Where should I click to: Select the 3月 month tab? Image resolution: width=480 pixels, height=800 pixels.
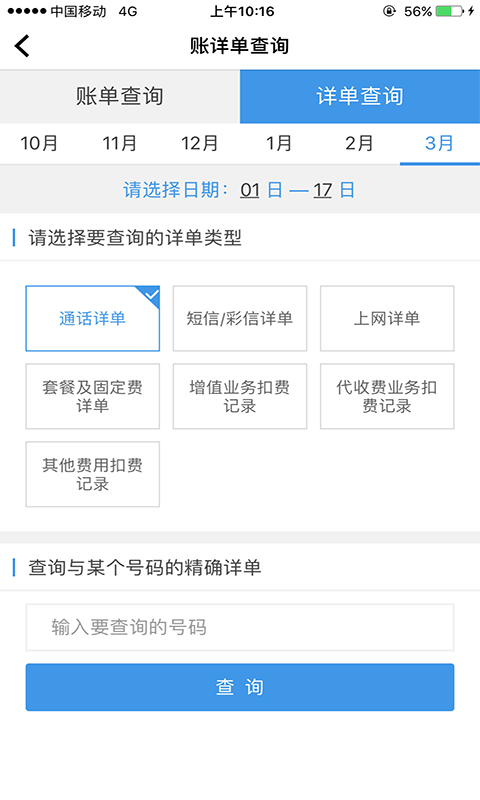[440, 143]
